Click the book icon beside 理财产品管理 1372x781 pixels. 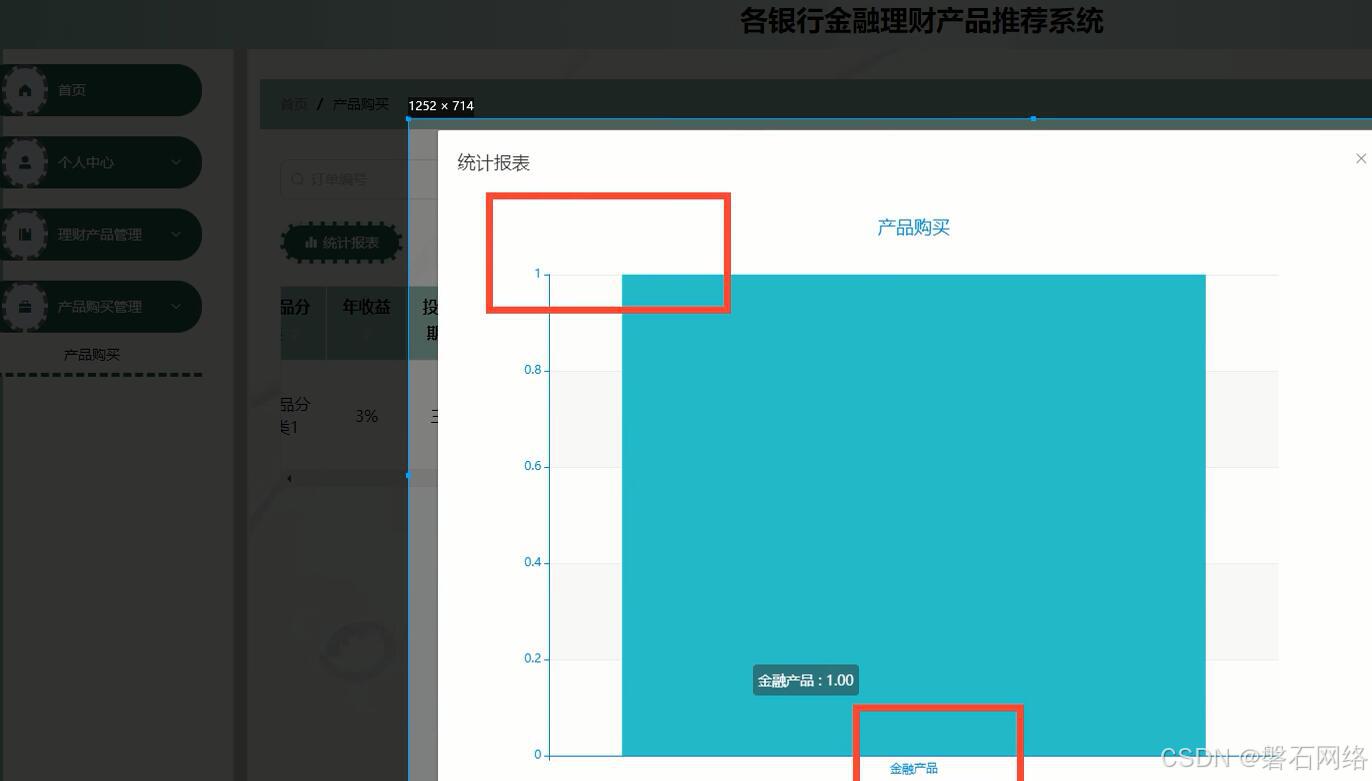pyautogui.click(x=25, y=234)
